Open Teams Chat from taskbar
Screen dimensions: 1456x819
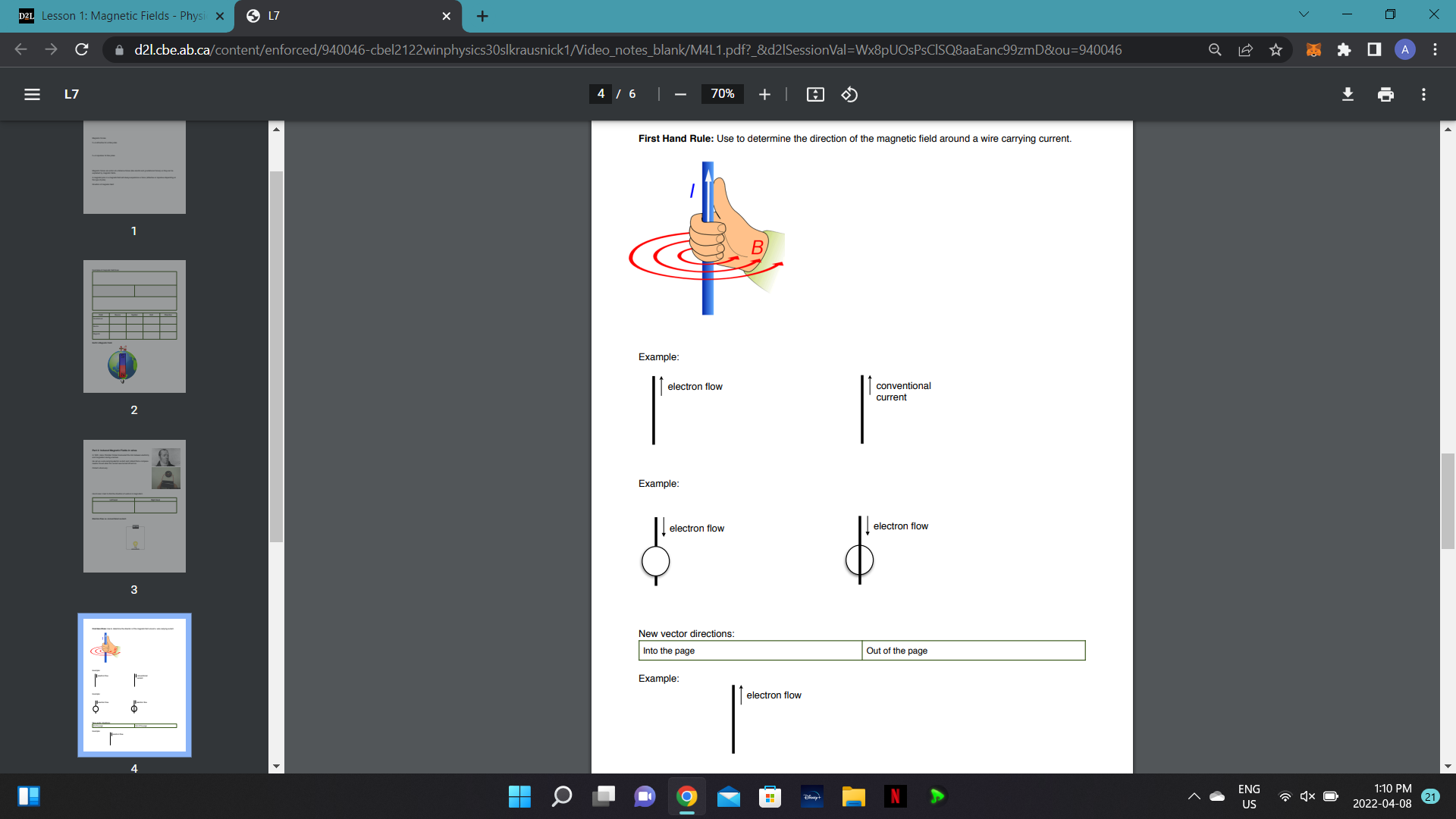click(x=645, y=796)
